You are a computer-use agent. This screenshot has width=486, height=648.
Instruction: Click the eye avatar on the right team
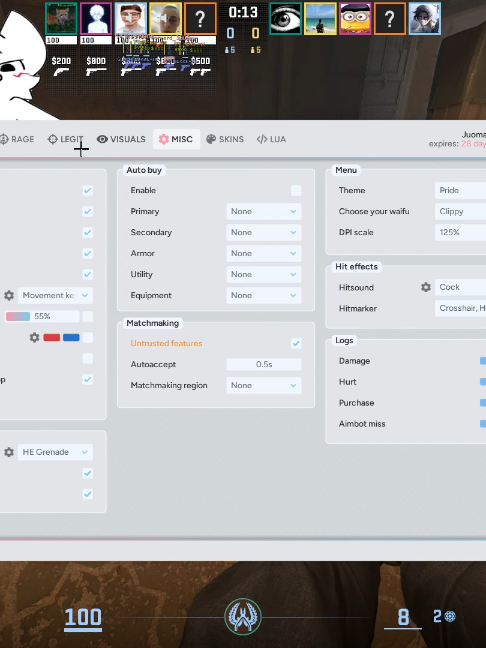coord(285,19)
